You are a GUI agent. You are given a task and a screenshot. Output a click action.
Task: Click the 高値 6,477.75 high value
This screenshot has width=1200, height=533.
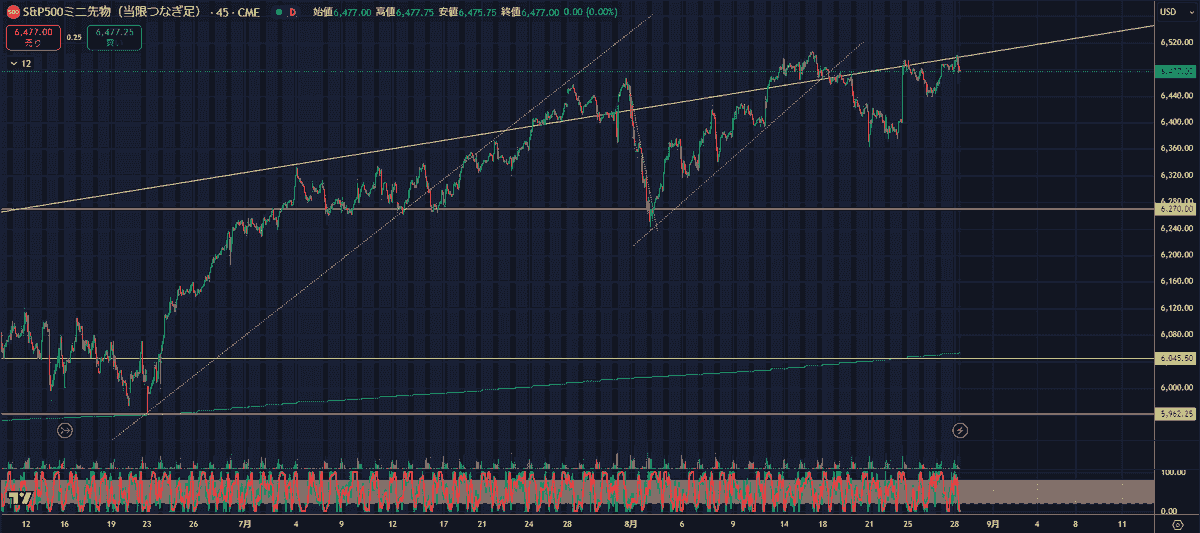(407, 12)
